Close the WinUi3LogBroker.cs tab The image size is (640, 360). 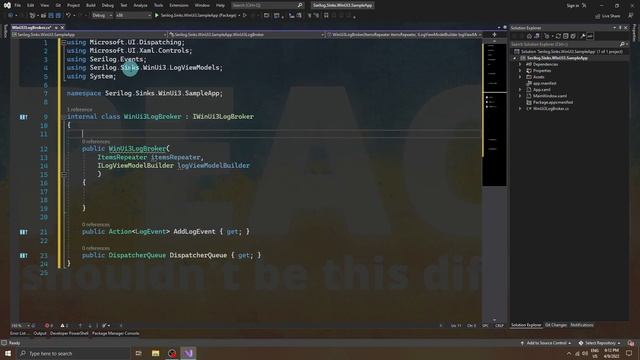(x=62, y=27)
